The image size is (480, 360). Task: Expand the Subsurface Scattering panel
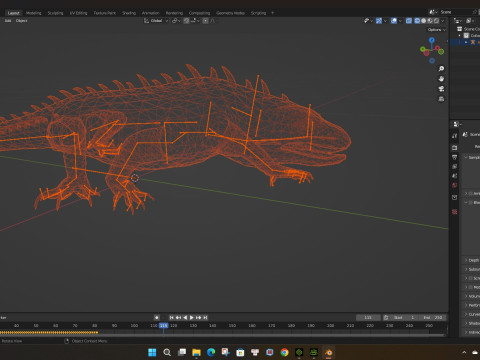(472, 269)
